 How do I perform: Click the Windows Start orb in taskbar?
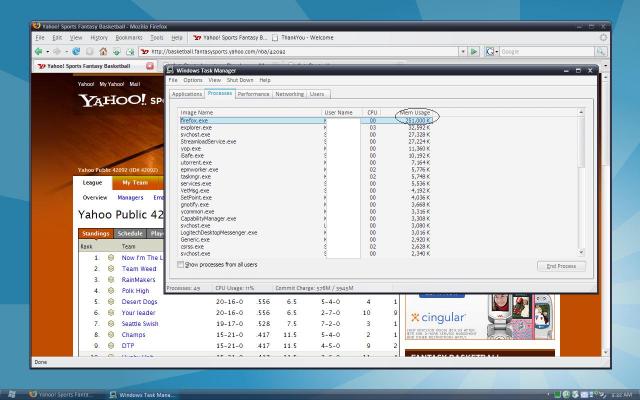pos(10,394)
